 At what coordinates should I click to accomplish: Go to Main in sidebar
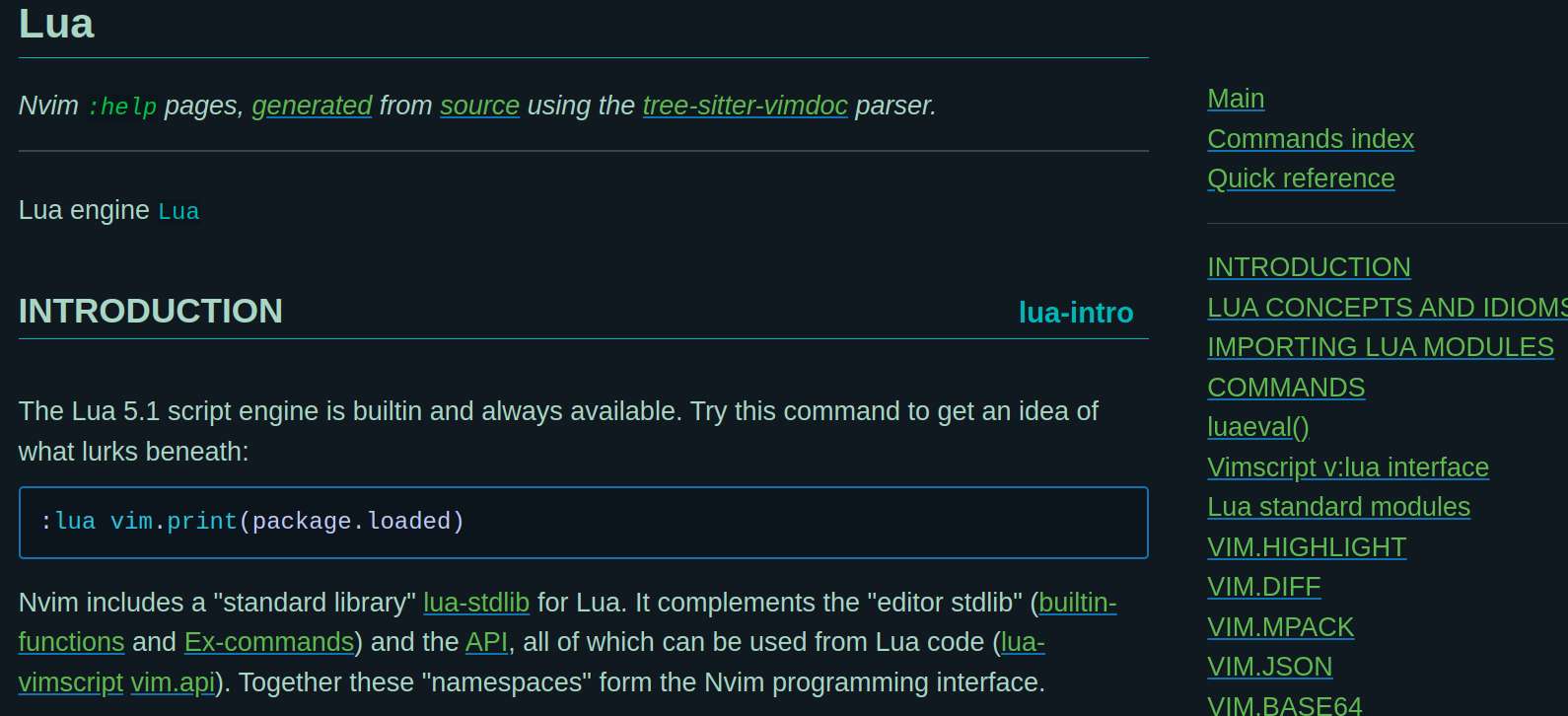(x=1236, y=99)
